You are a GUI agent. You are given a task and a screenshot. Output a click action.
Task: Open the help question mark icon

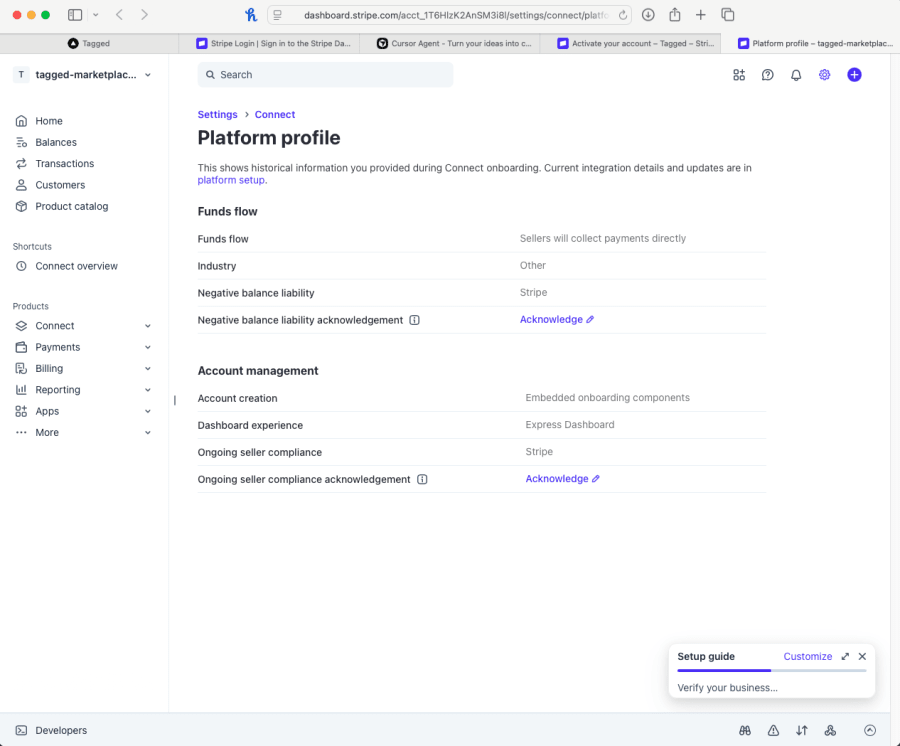(767, 75)
